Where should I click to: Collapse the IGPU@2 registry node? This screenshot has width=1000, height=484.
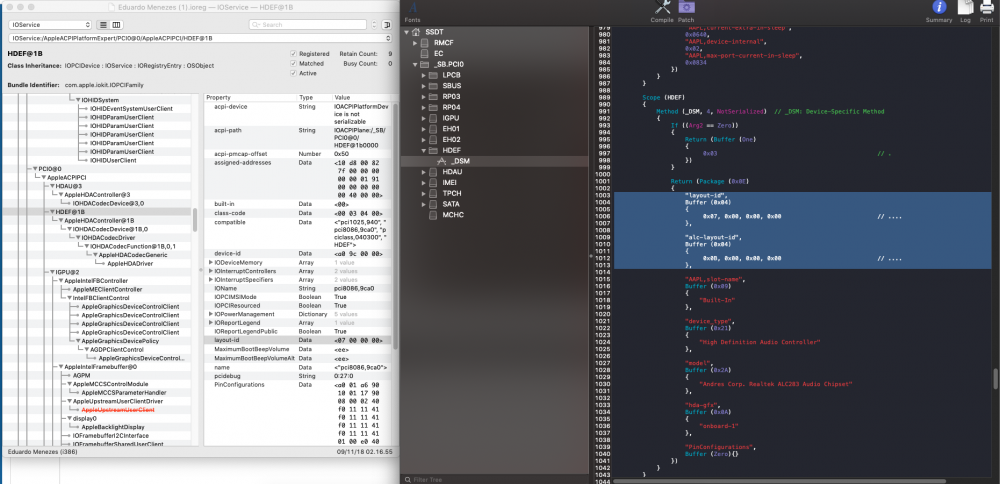(52, 272)
